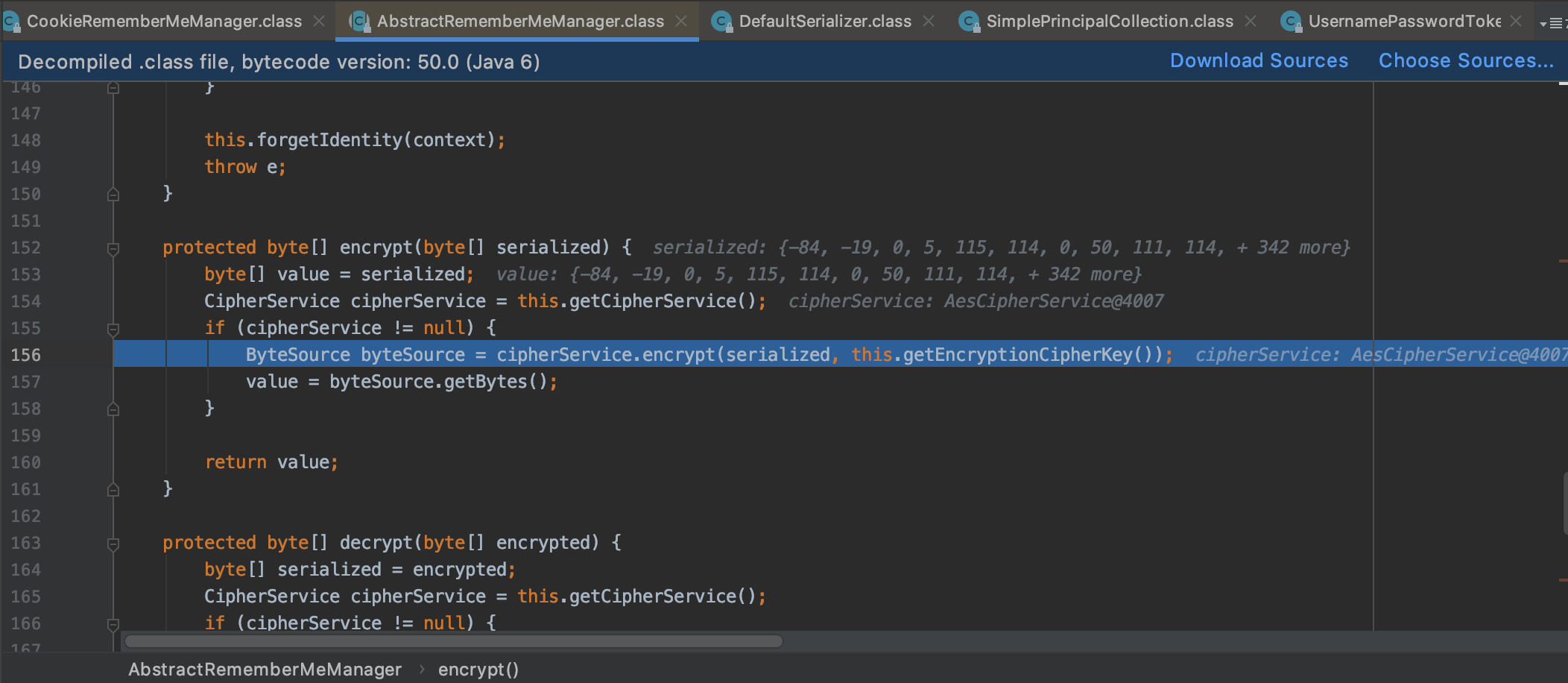Click 'byte[] serialized = encrypted;' on line 164
The height and width of the screenshot is (683, 1568).
[x=360, y=570]
